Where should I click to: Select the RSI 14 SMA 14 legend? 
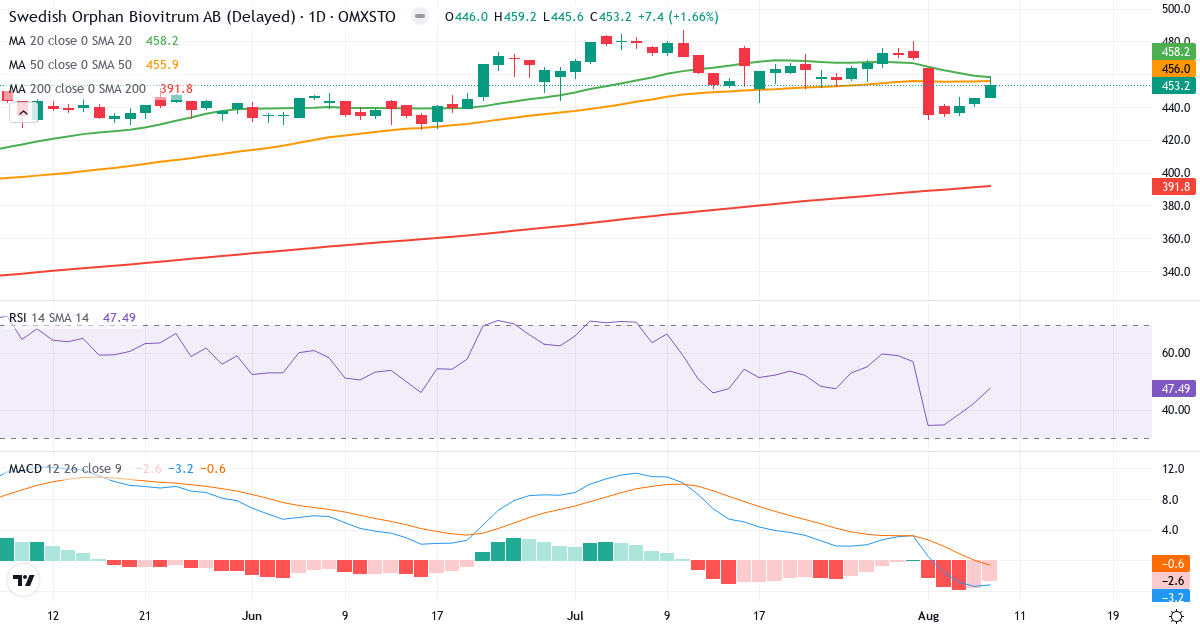click(49, 318)
